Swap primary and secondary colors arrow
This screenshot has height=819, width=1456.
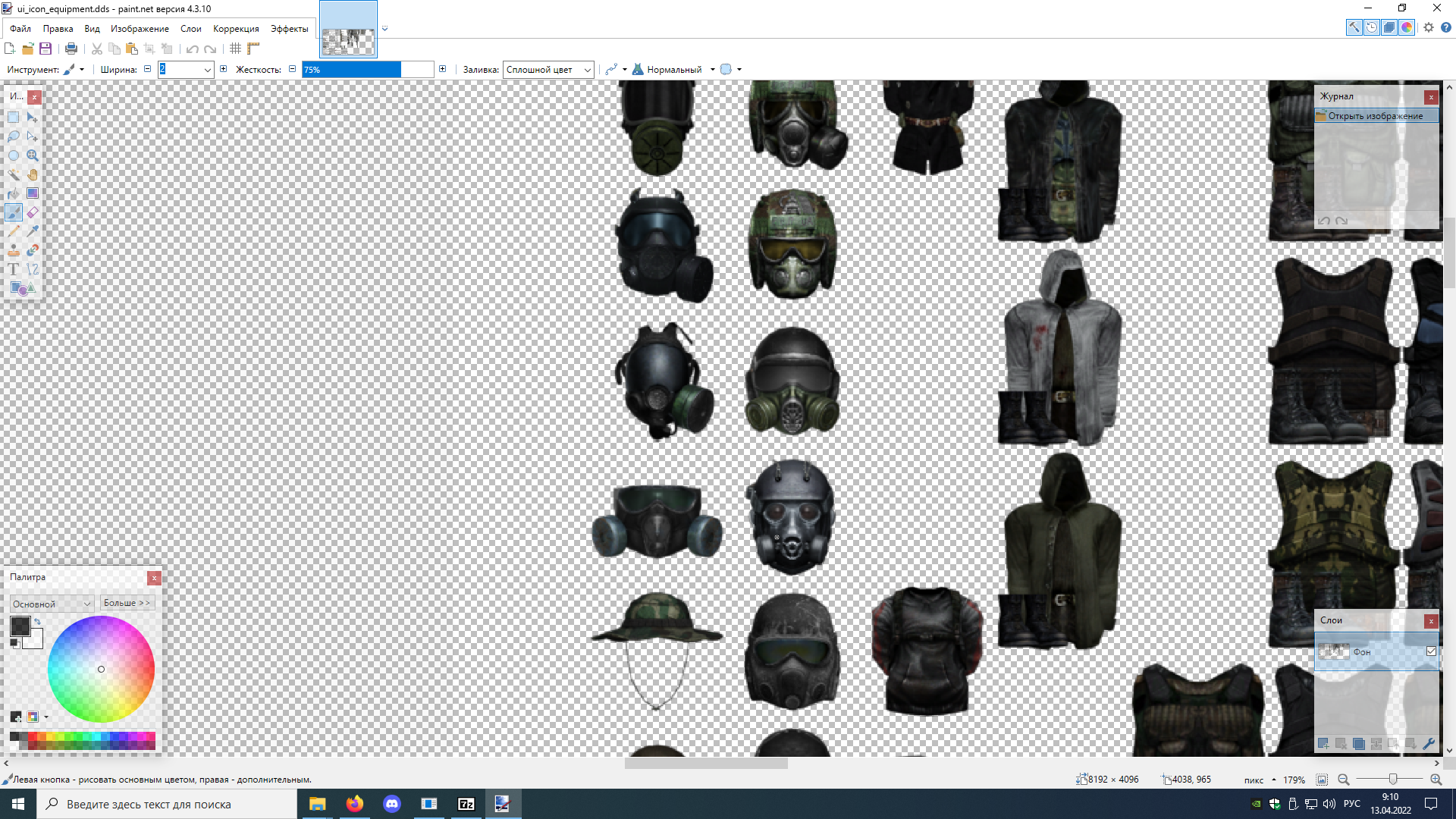coord(37,622)
